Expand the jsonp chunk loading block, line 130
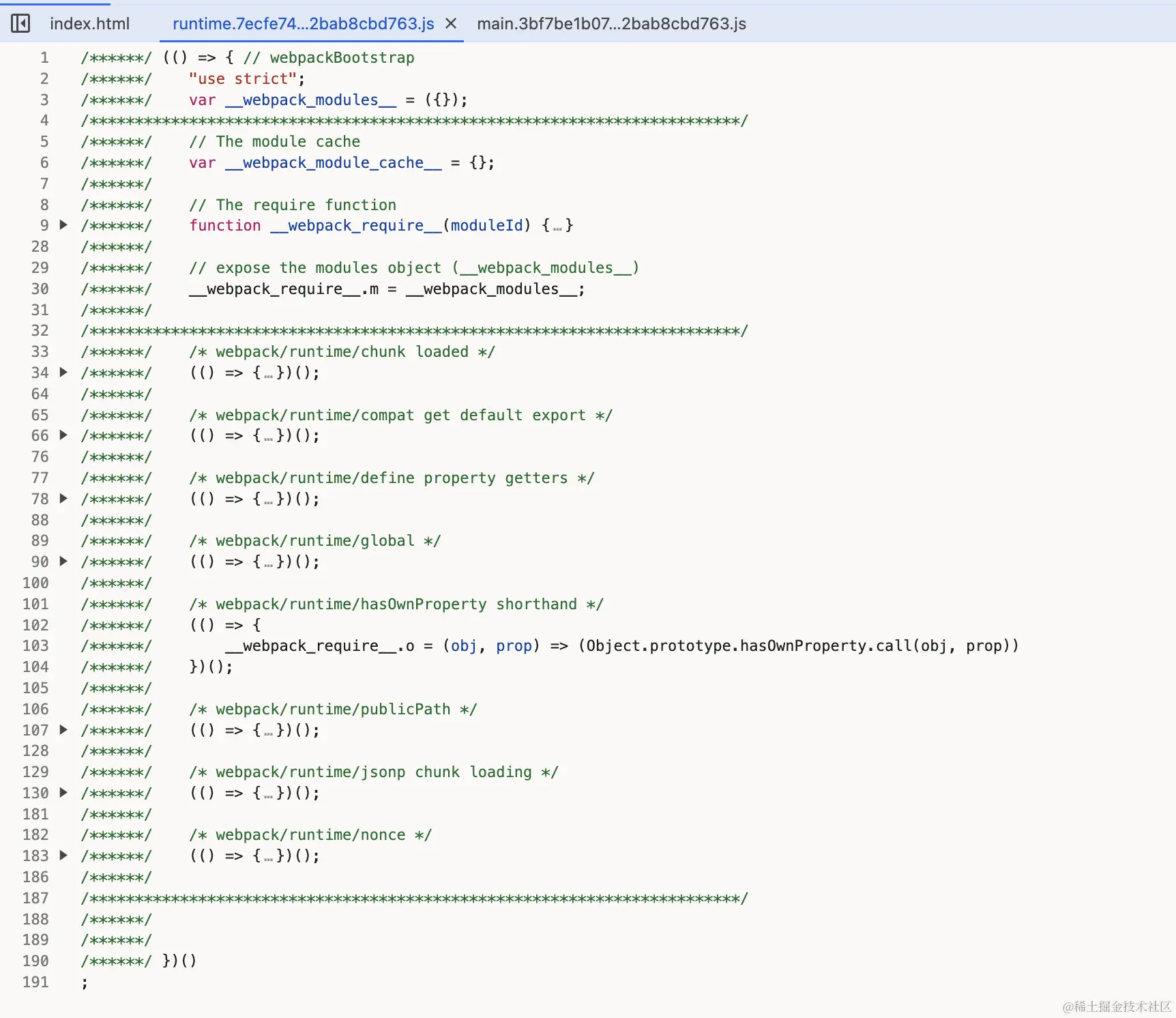 tap(63, 793)
